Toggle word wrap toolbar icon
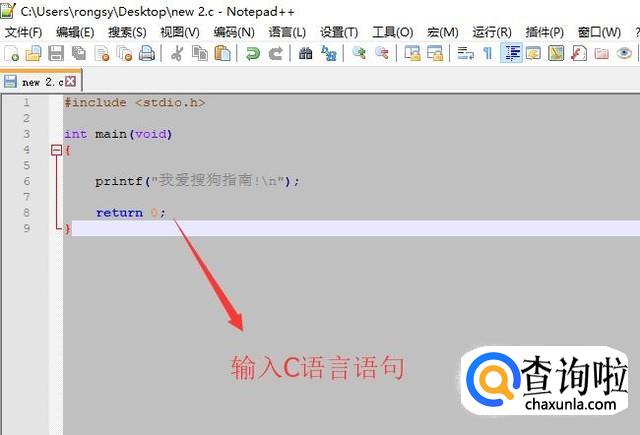The height and width of the screenshot is (435, 640). pyautogui.click(x=465, y=53)
